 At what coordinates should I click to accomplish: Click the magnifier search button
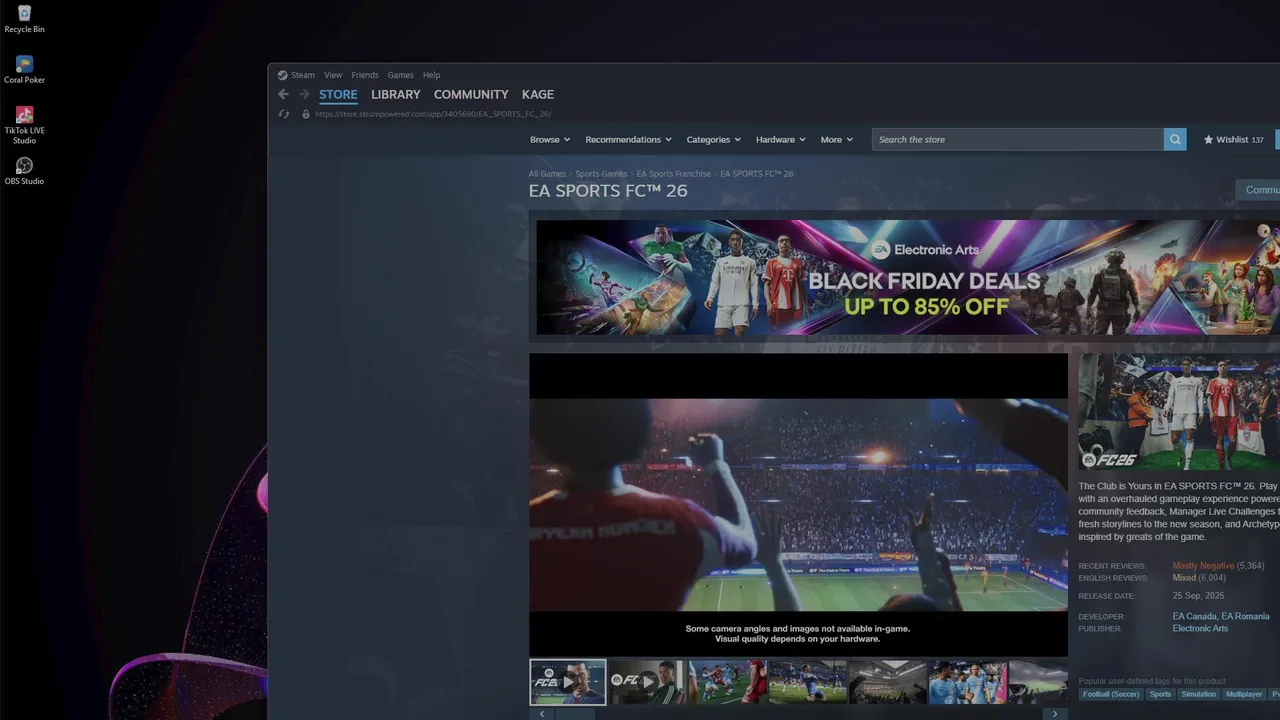pyautogui.click(x=1175, y=140)
